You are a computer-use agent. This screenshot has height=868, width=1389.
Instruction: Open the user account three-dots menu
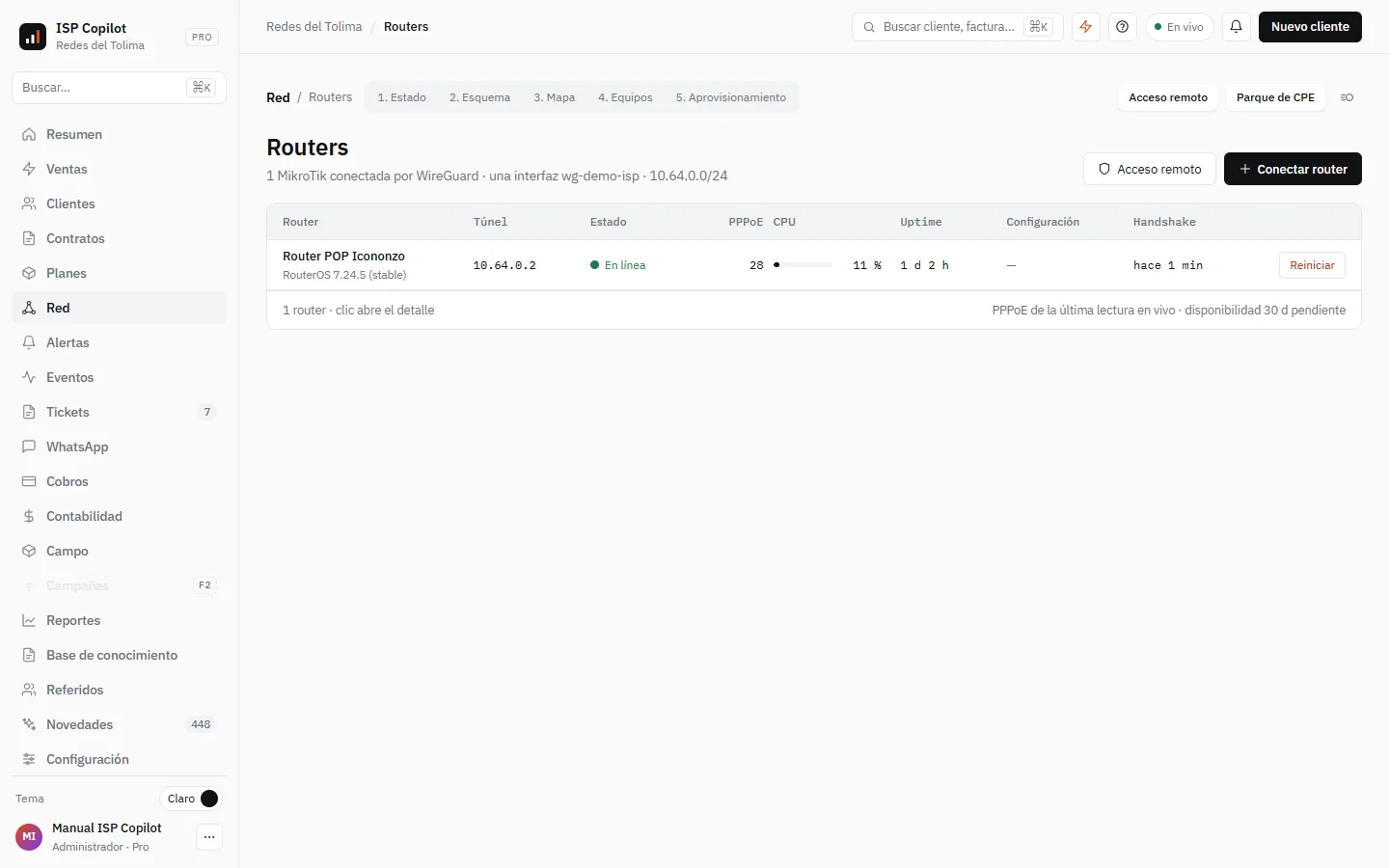coord(209,837)
